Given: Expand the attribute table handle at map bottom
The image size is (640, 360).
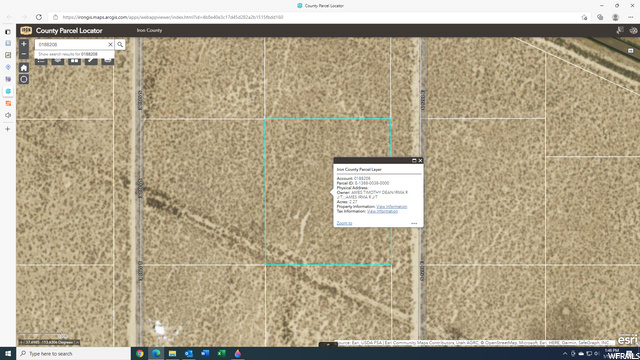Looking at the screenshot, I should click(328, 344).
